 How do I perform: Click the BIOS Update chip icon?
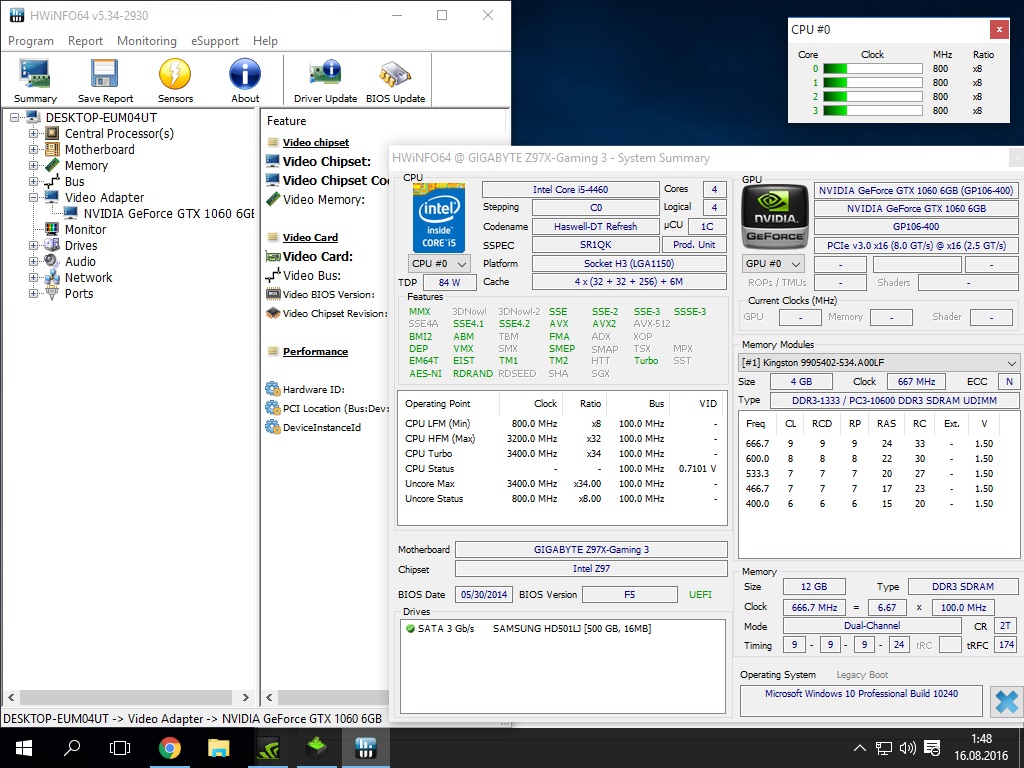pos(395,80)
